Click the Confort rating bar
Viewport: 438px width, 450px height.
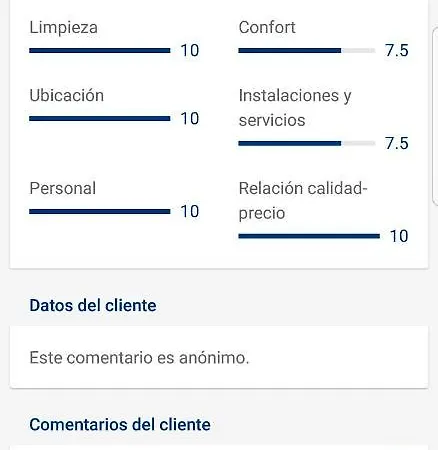pyautogui.click(x=307, y=51)
